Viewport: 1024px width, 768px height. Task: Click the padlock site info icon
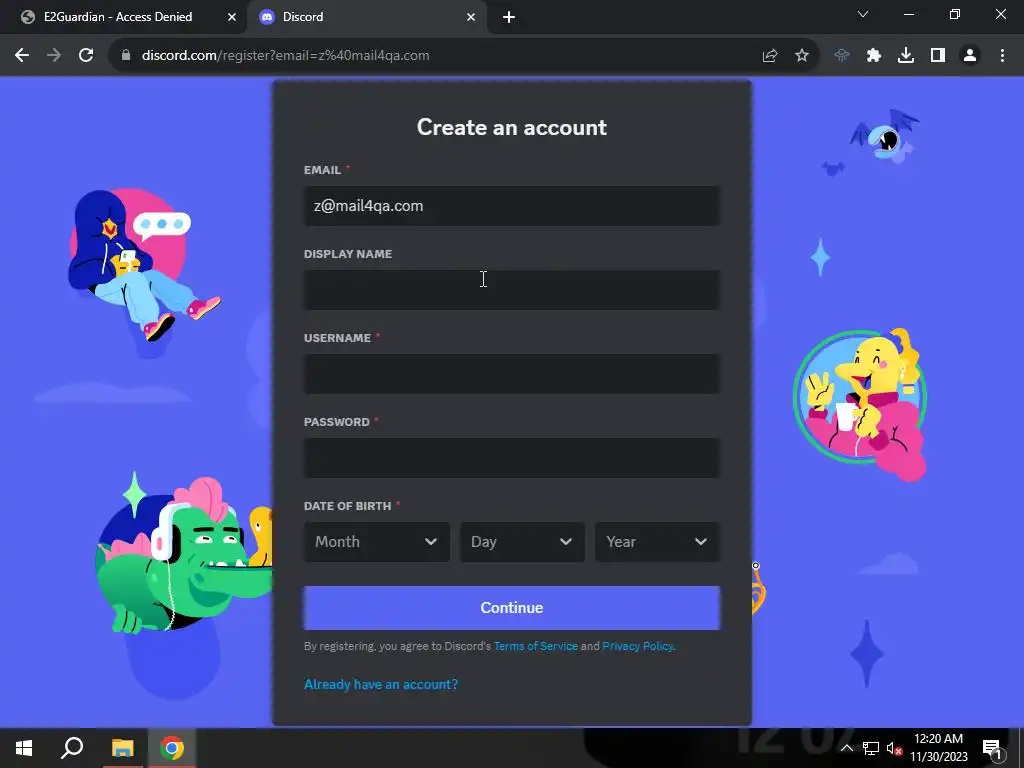(126, 56)
